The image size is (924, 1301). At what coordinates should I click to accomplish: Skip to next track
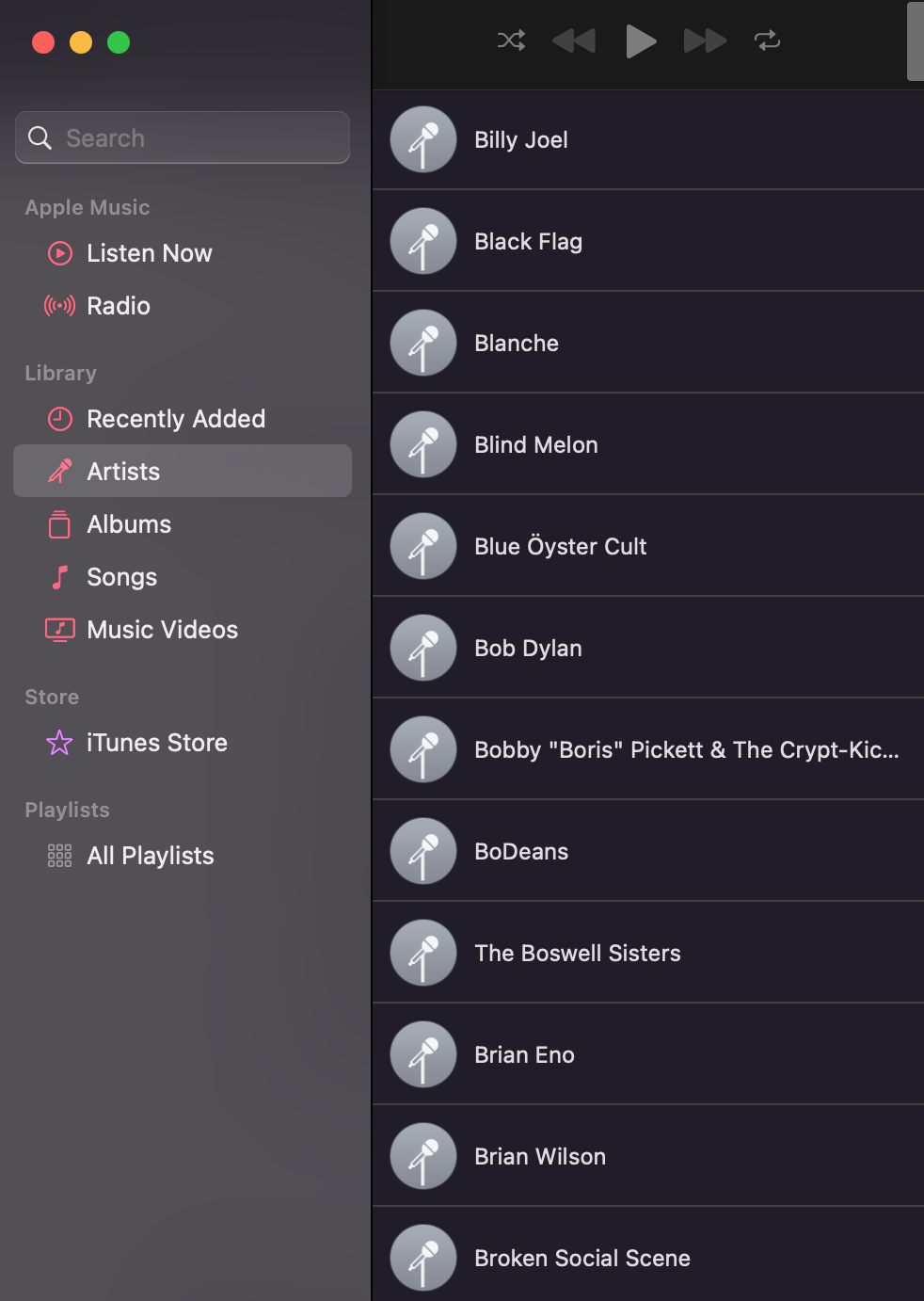pyautogui.click(x=705, y=40)
